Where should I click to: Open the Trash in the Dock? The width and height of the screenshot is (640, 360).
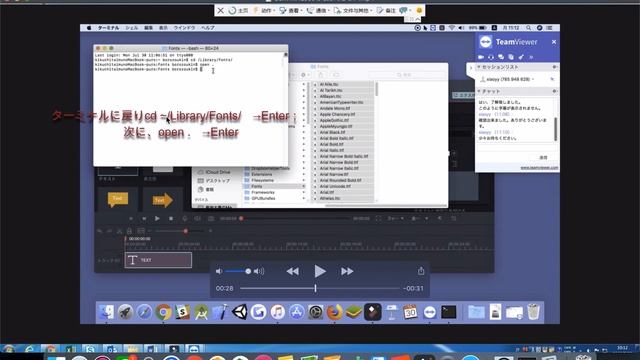pyautogui.click(x=533, y=312)
